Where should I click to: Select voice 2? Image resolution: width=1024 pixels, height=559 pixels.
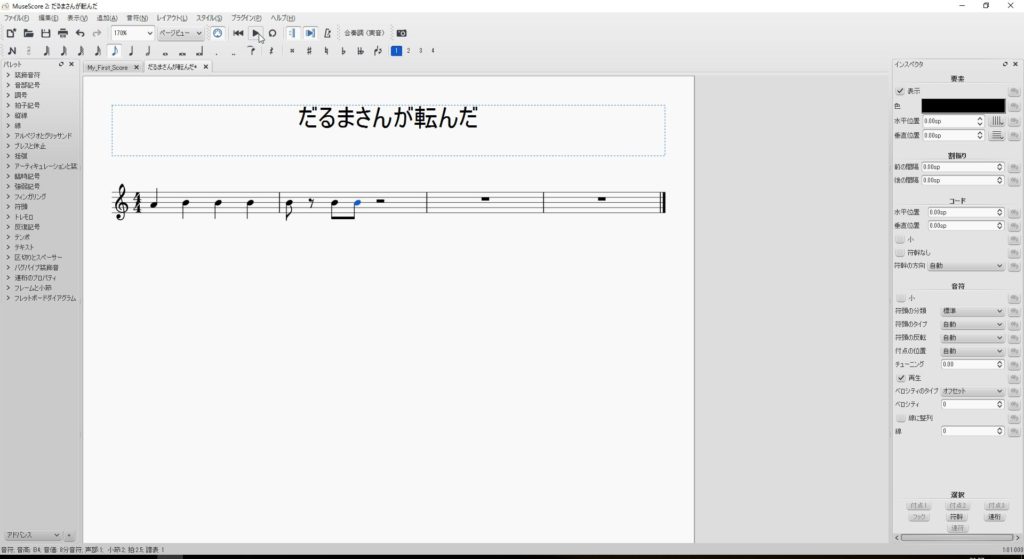click(409, 51)
